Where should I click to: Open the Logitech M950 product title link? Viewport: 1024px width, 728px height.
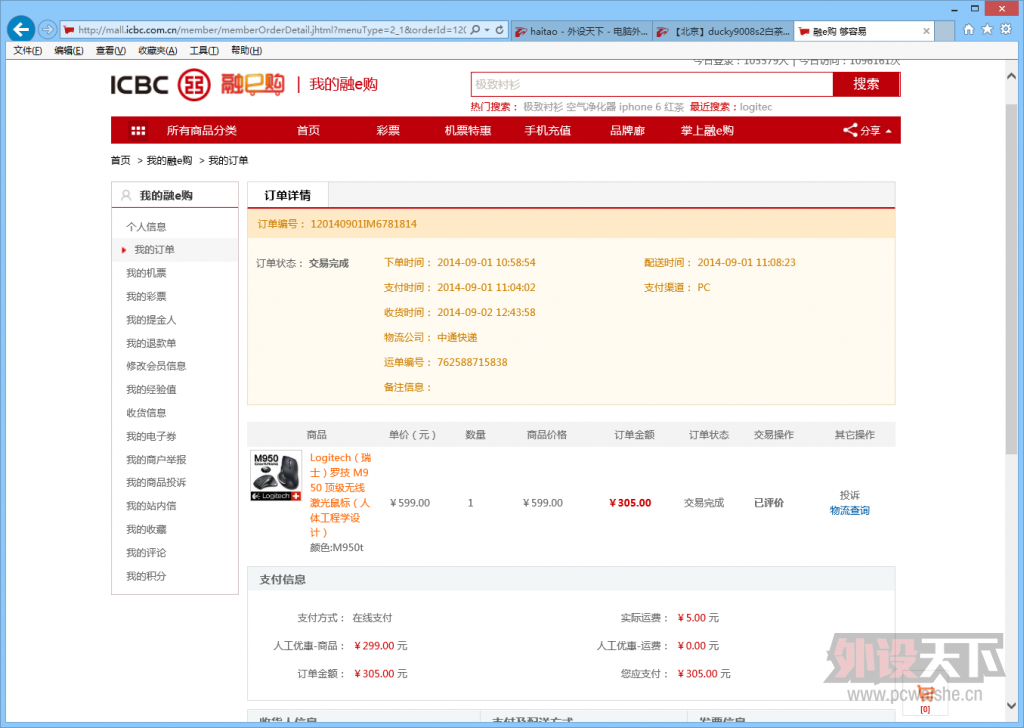tap(340, 495)
